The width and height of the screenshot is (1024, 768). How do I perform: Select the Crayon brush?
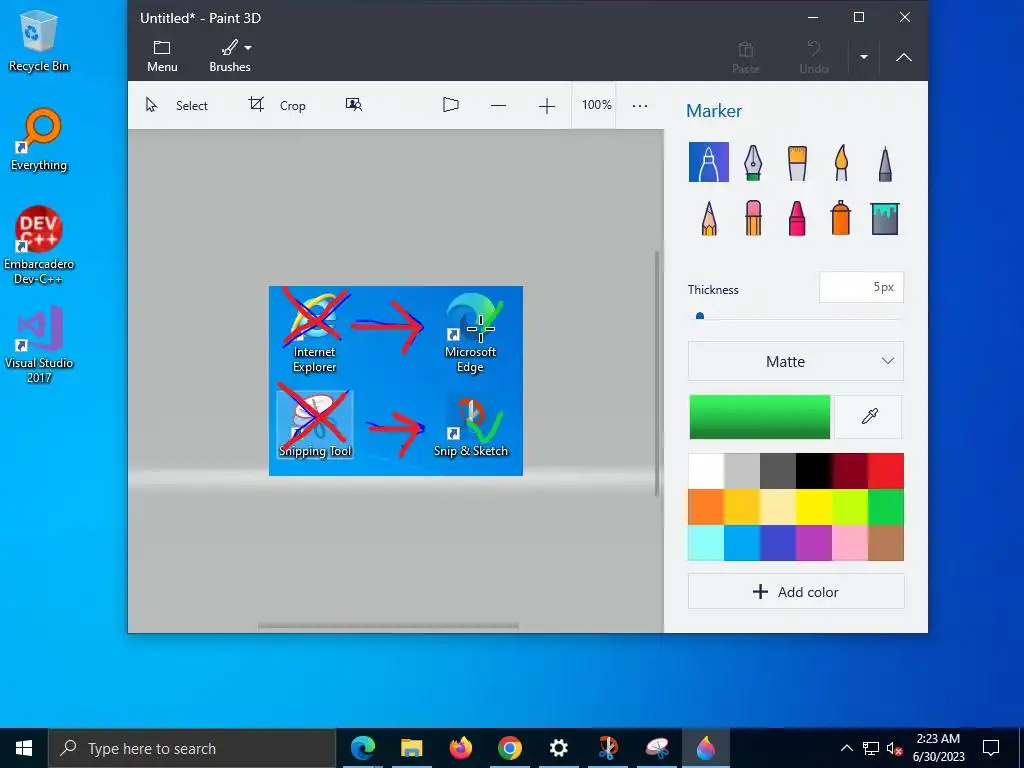[797, 218]
